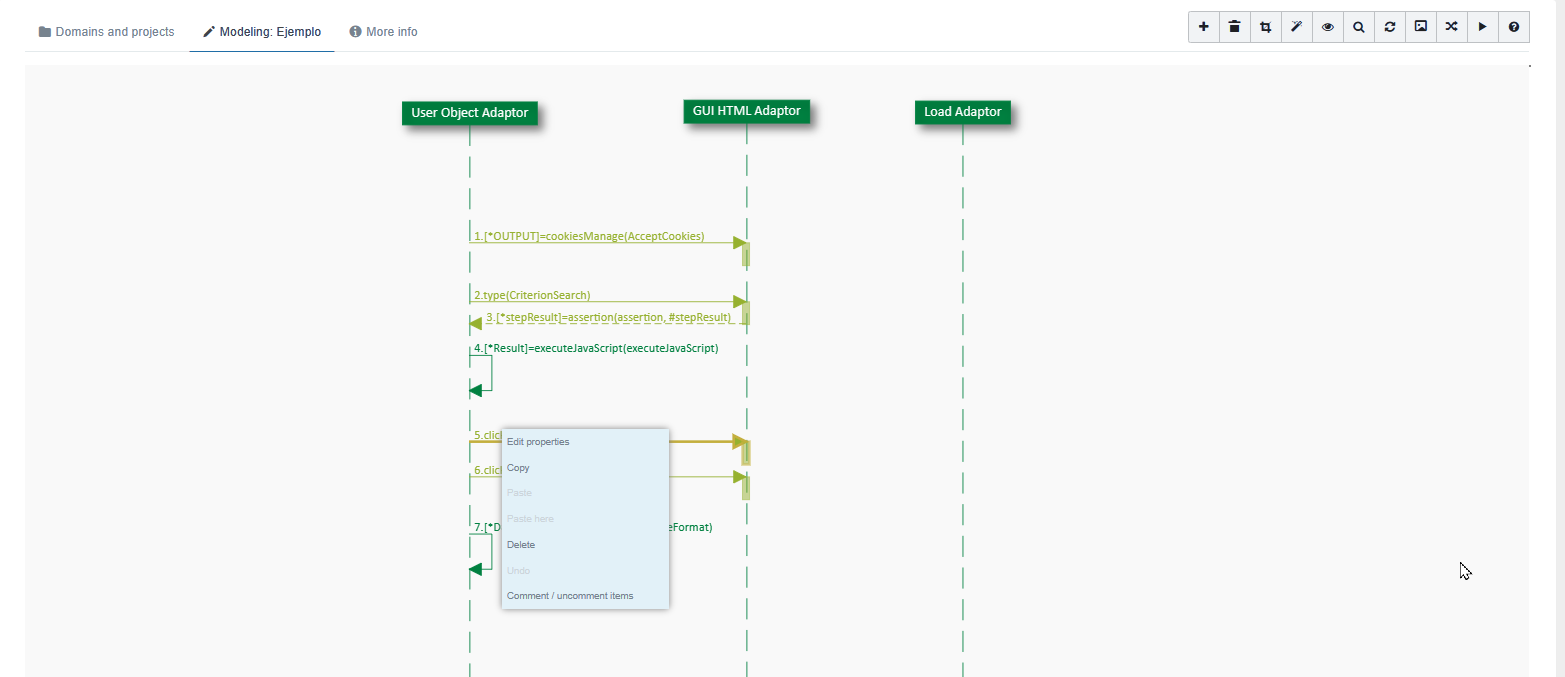Click the plus (add) toolbar icon

point(1203,27)
